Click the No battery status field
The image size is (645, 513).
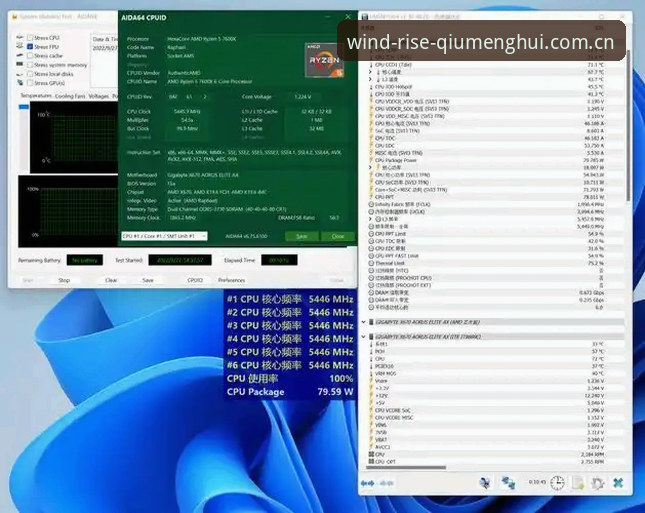click(84, 260)
